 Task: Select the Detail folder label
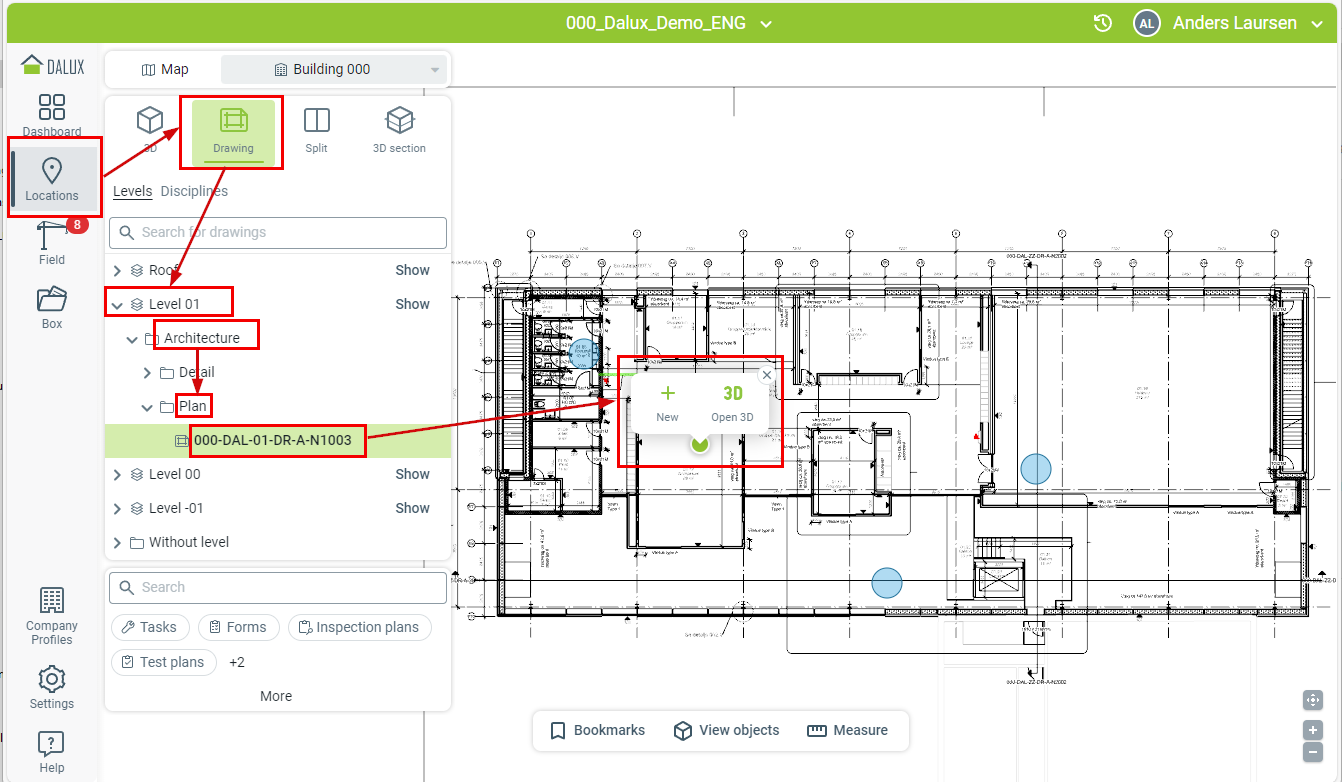[197, 372]
